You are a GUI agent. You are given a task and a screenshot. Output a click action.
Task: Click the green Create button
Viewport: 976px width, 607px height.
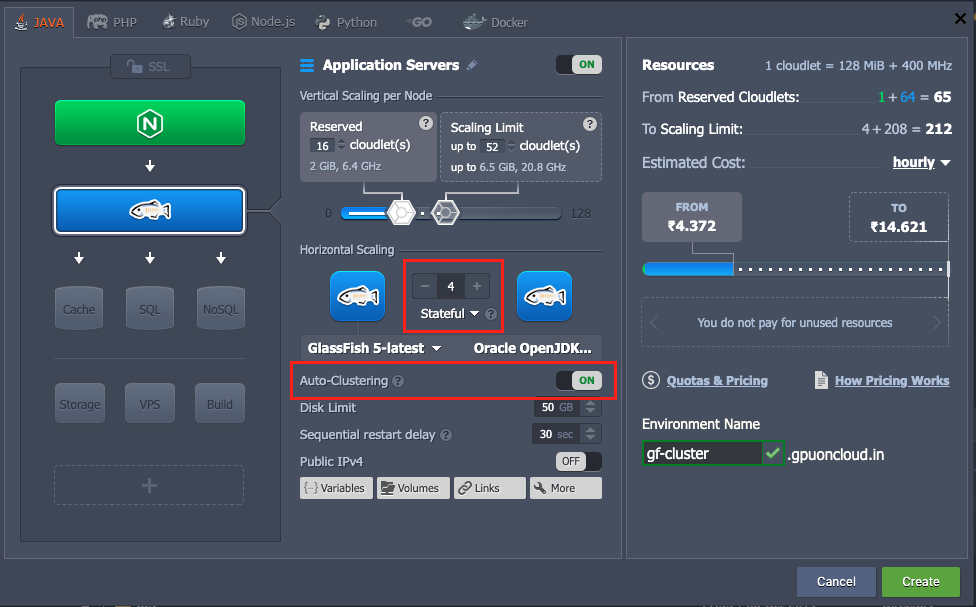coord(920,581)
